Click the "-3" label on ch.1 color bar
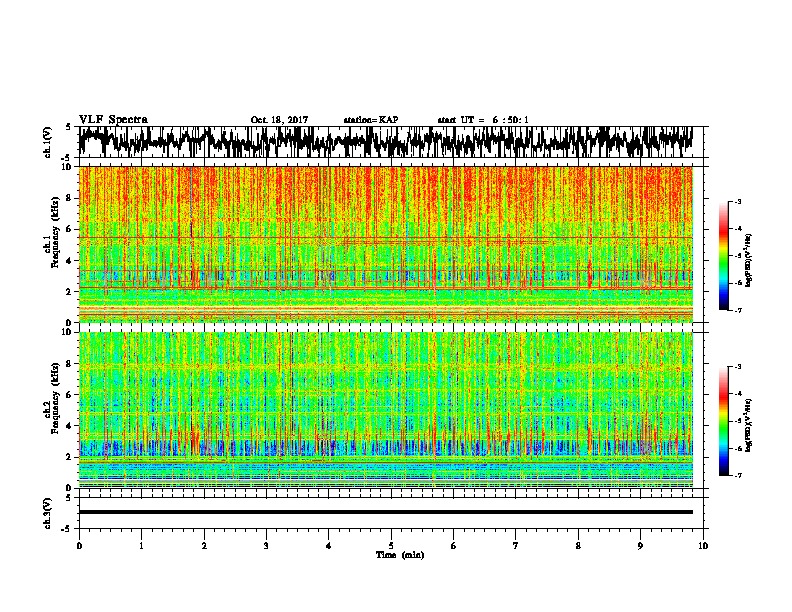 coord(737,202)
